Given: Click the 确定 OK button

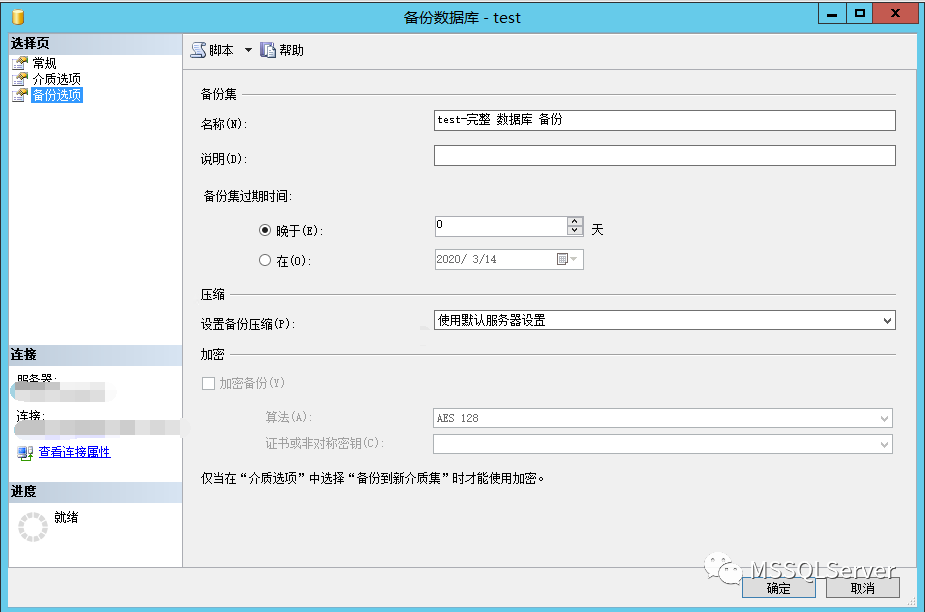Looking at the screenshot, I should point(779,588).
